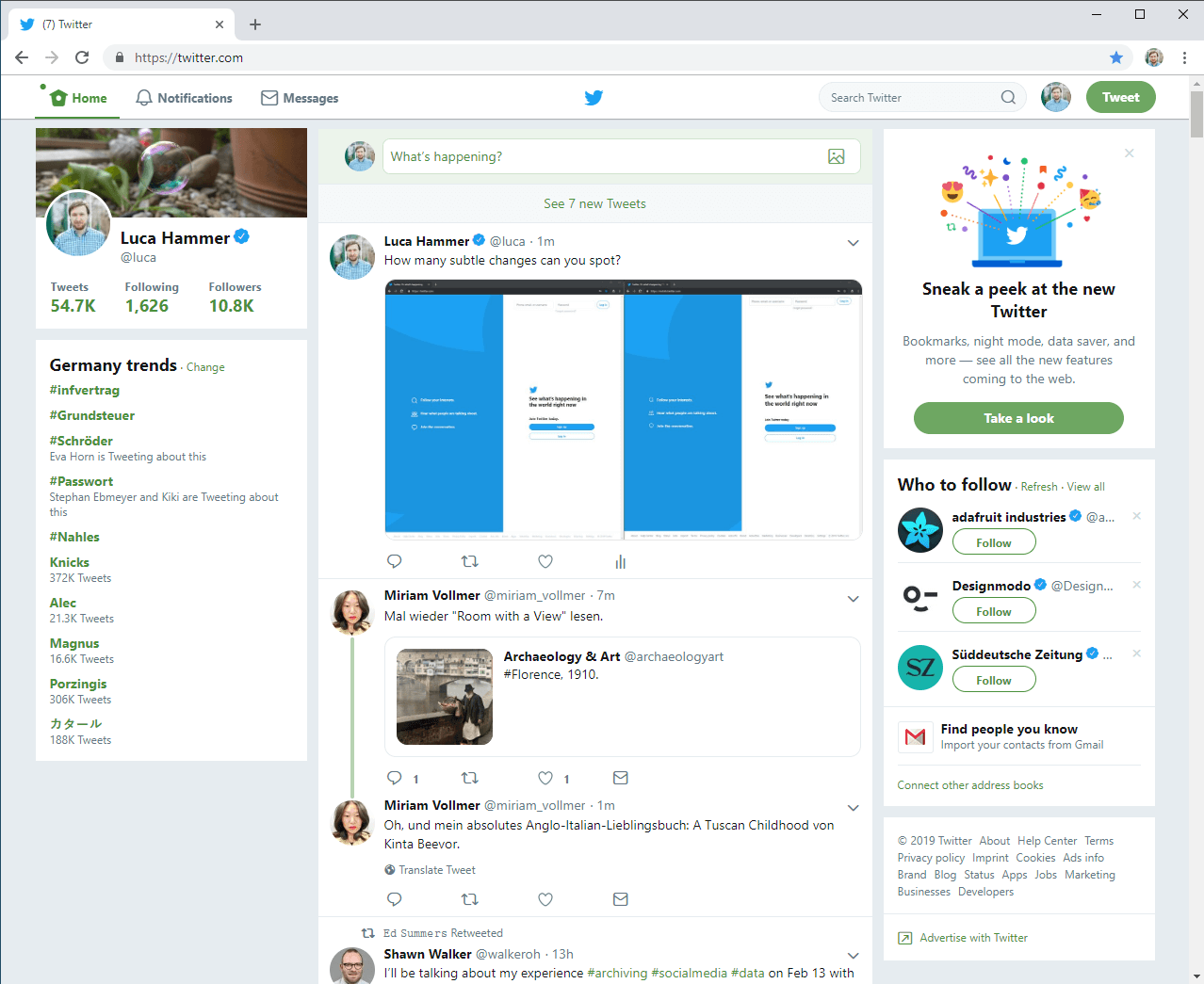
Task: Click the page scrollbar thumb
Action: [1196, 115]
